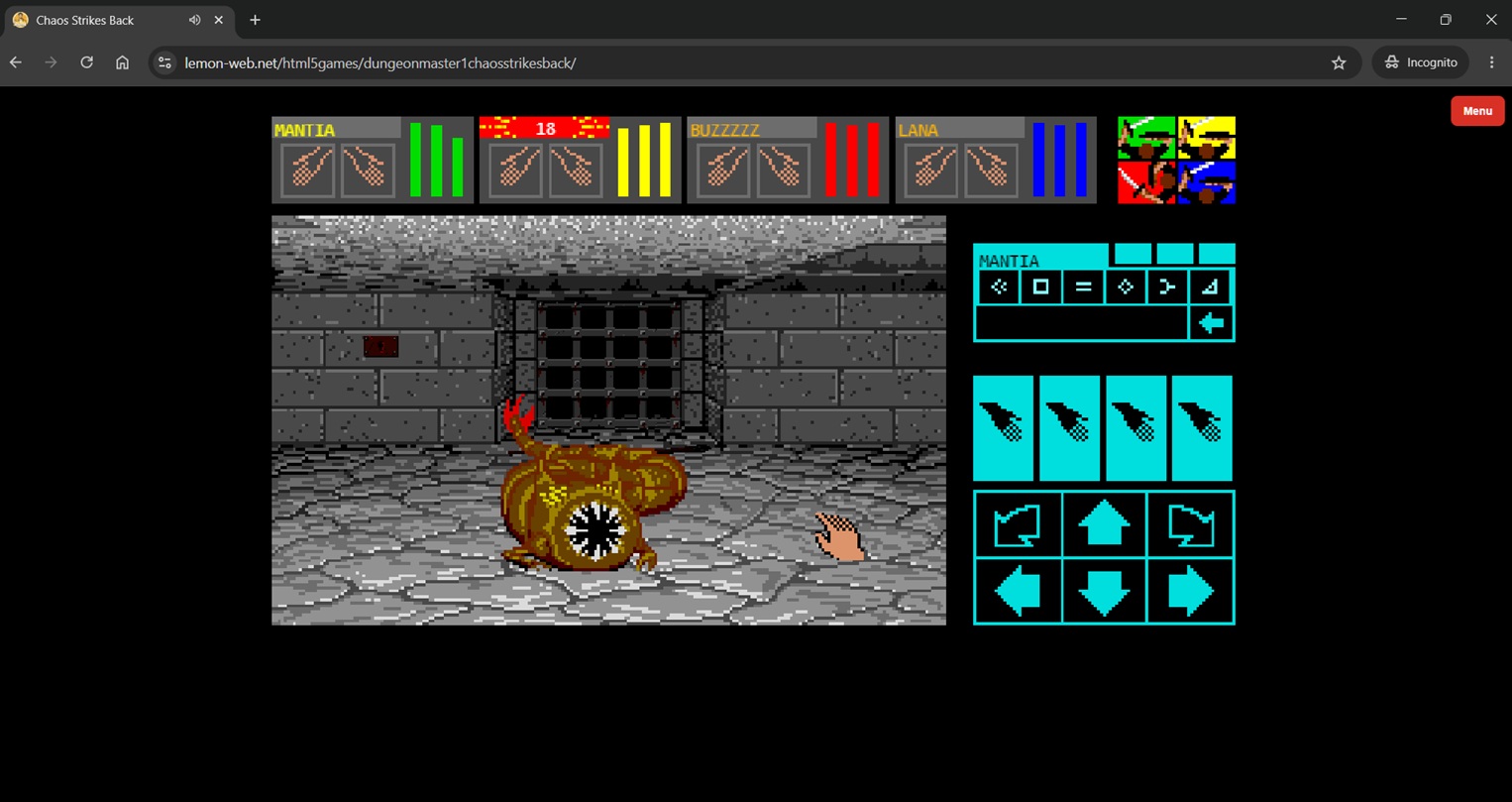Open the red Menu button

coord(1477,111)
